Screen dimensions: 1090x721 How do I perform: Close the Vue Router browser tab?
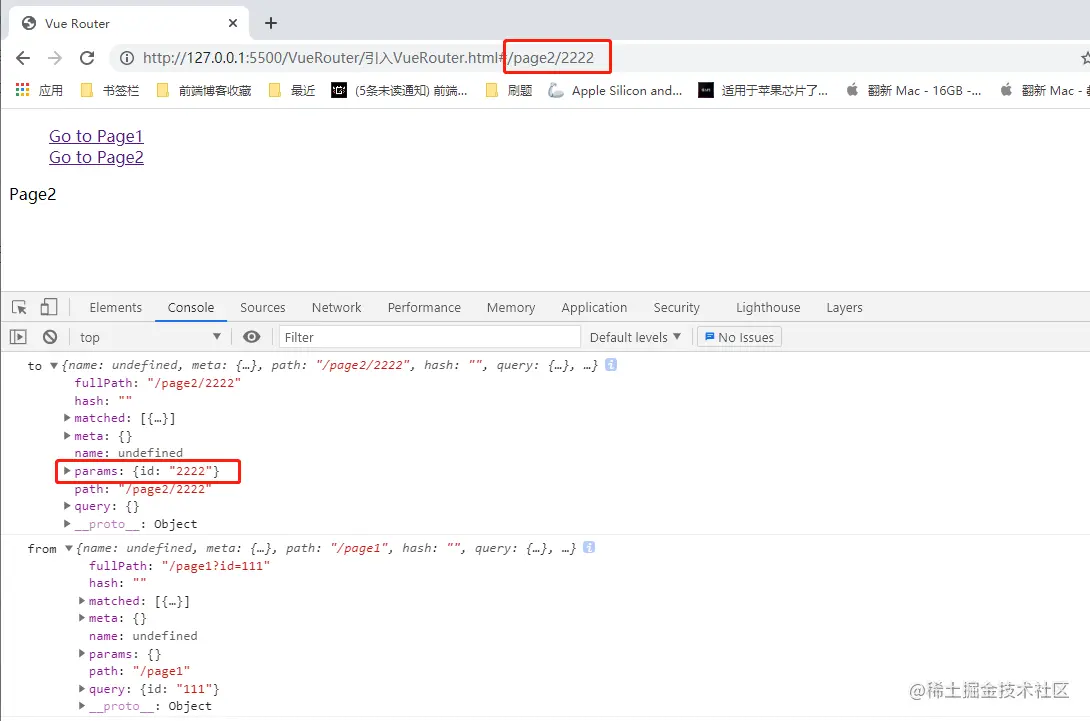[x=233, y=23]
